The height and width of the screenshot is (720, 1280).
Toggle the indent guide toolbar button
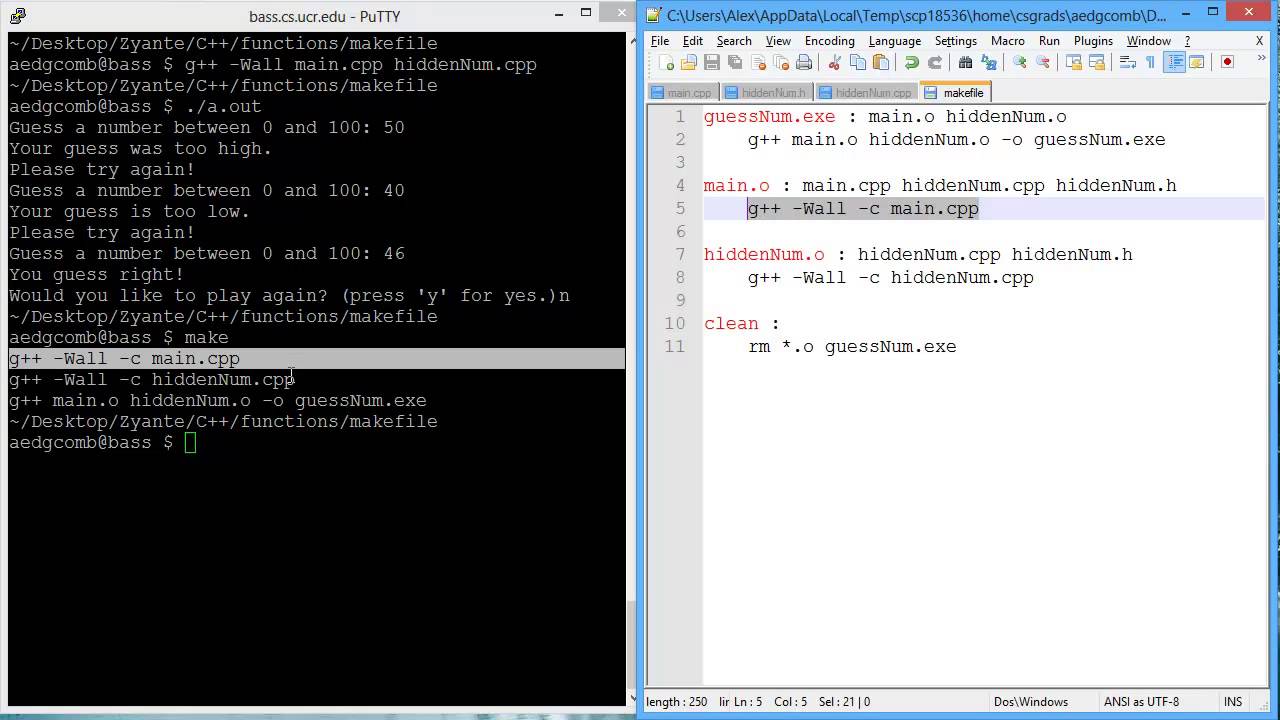click(x=1174, y=62)
